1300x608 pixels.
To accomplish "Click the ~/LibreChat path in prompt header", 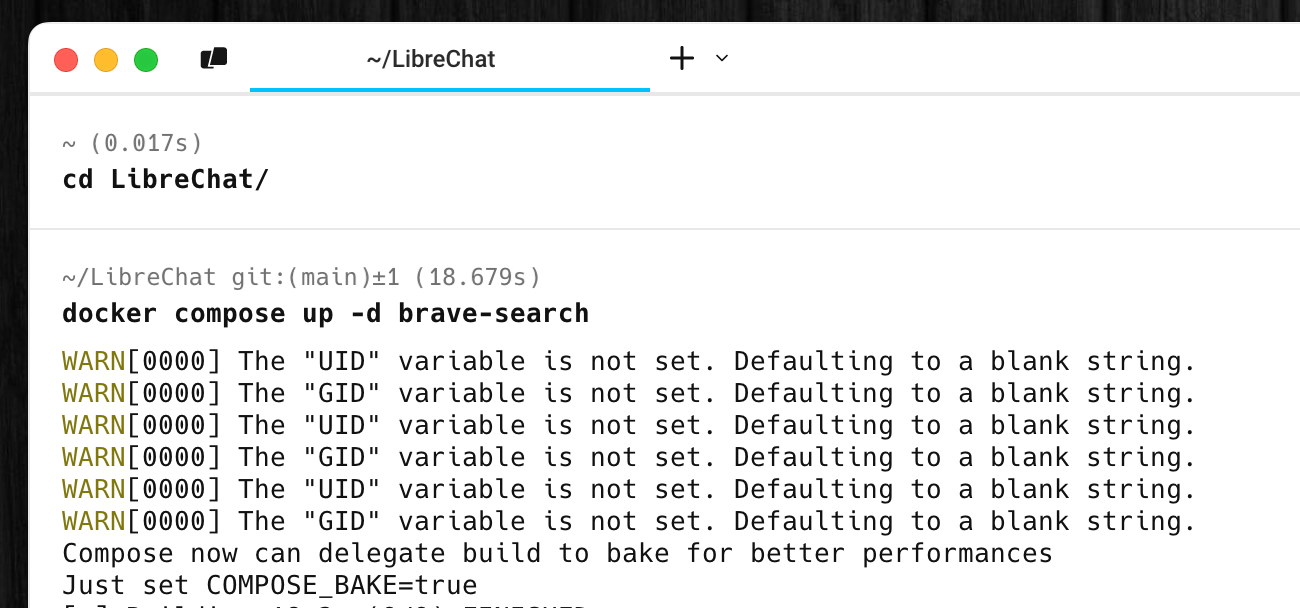I will (x=141, y=277).
